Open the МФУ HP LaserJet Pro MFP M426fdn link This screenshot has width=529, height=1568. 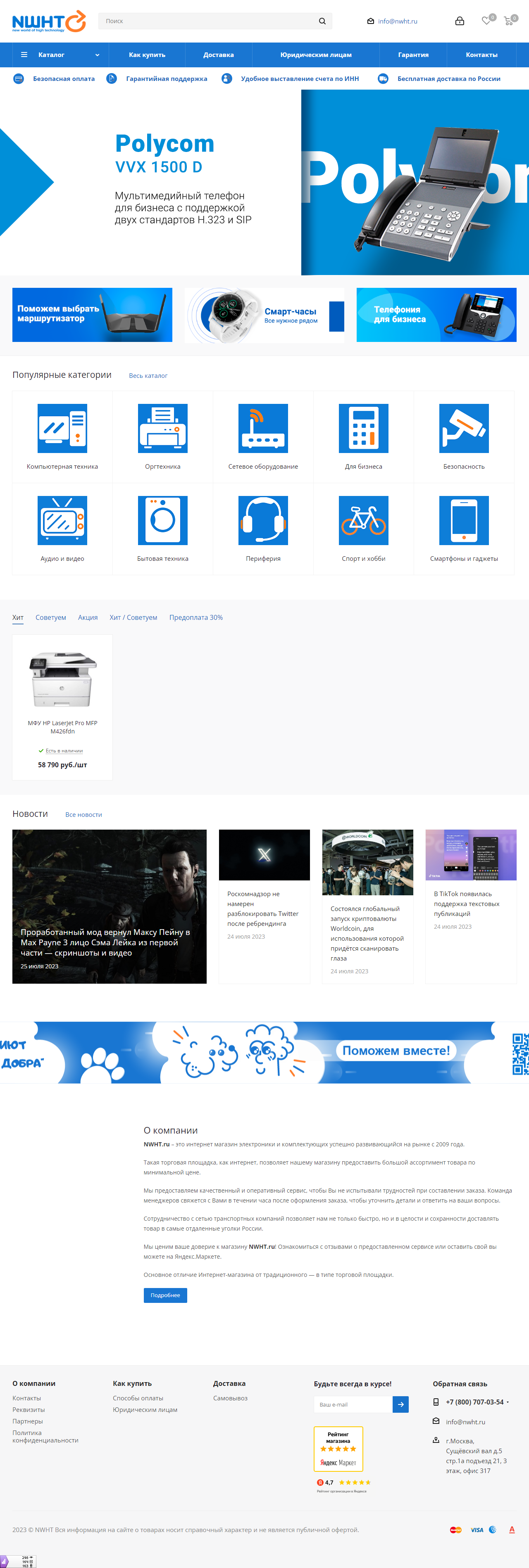coord(62,727)
